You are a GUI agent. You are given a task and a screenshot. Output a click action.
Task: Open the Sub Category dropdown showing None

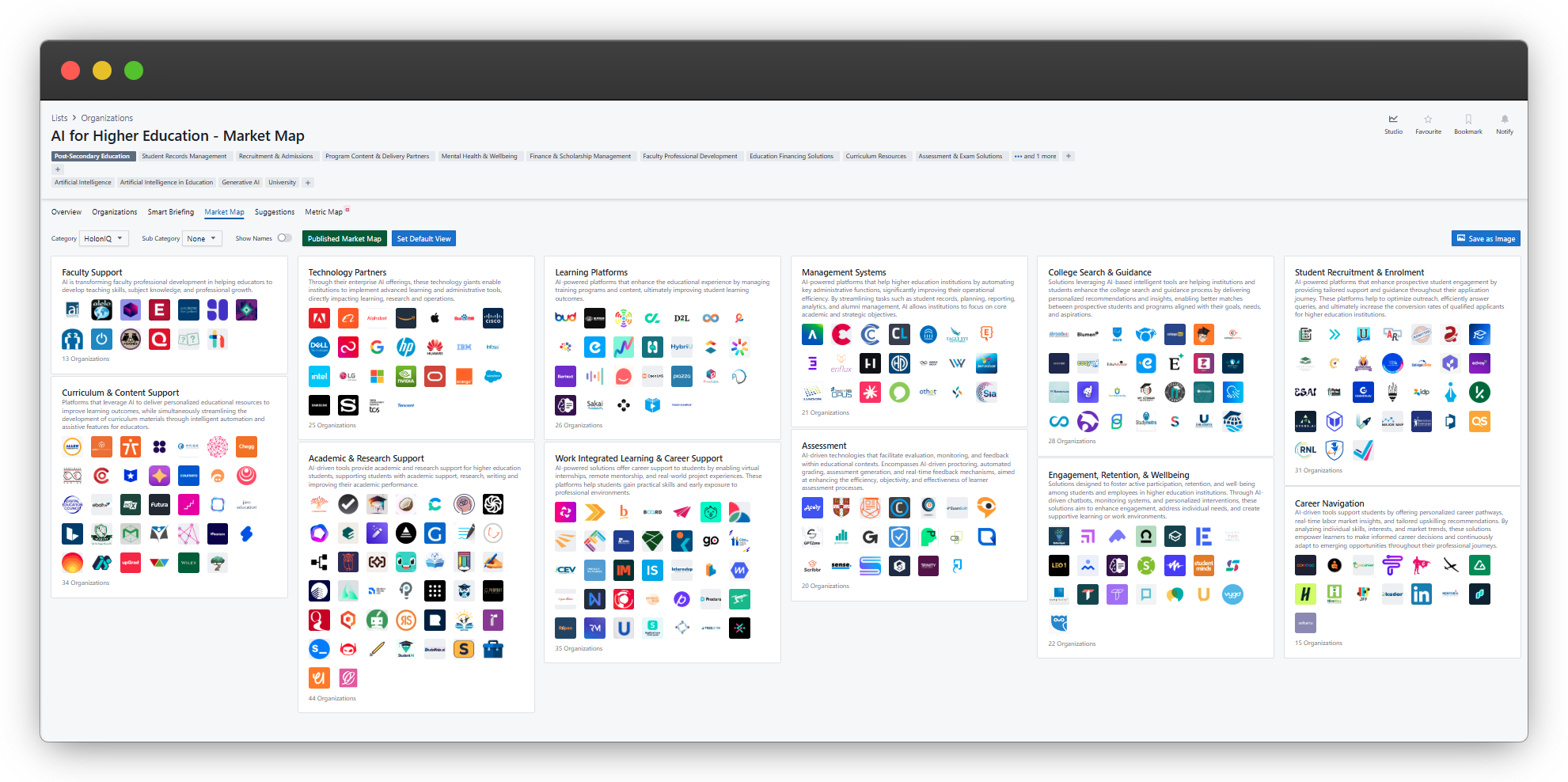[x=202, y=238]
